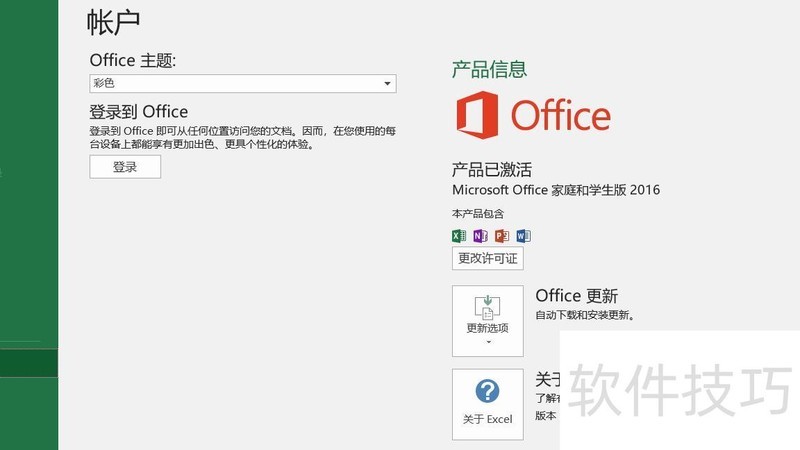800x450 pixels.
Task: Click the 关于 Excel button
Action: (x=488, y=404)
